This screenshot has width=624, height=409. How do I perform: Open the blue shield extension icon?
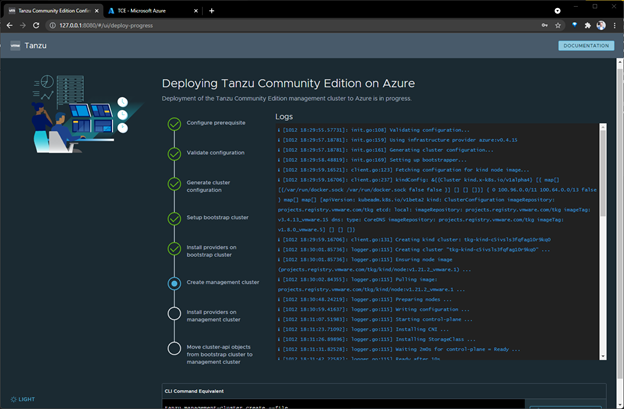(574, 25)
